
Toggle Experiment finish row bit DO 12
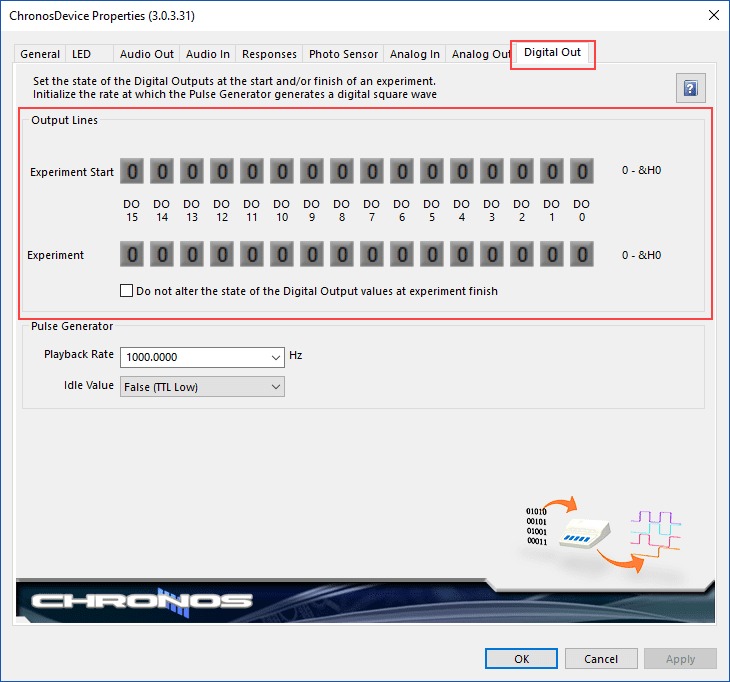click(222, 254)
